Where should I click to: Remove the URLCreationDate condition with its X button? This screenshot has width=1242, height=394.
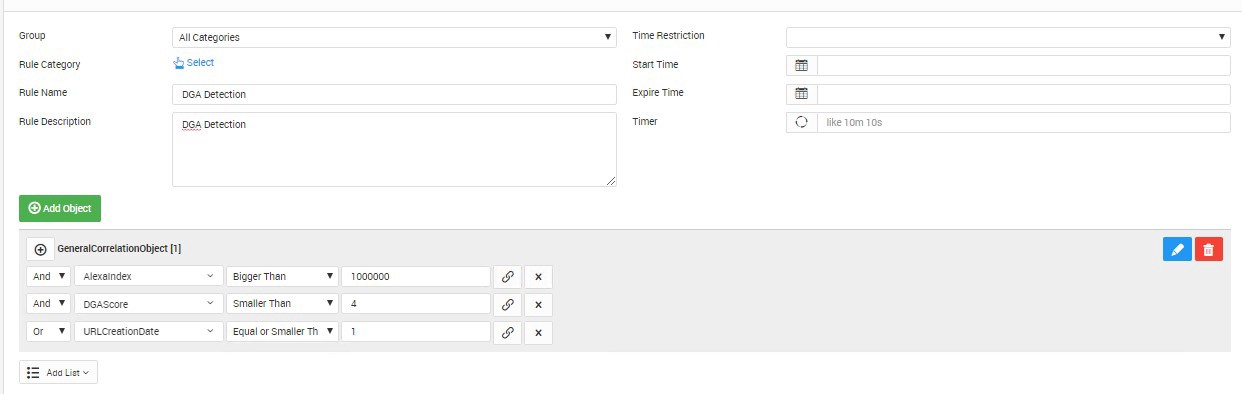pos(538,332)
